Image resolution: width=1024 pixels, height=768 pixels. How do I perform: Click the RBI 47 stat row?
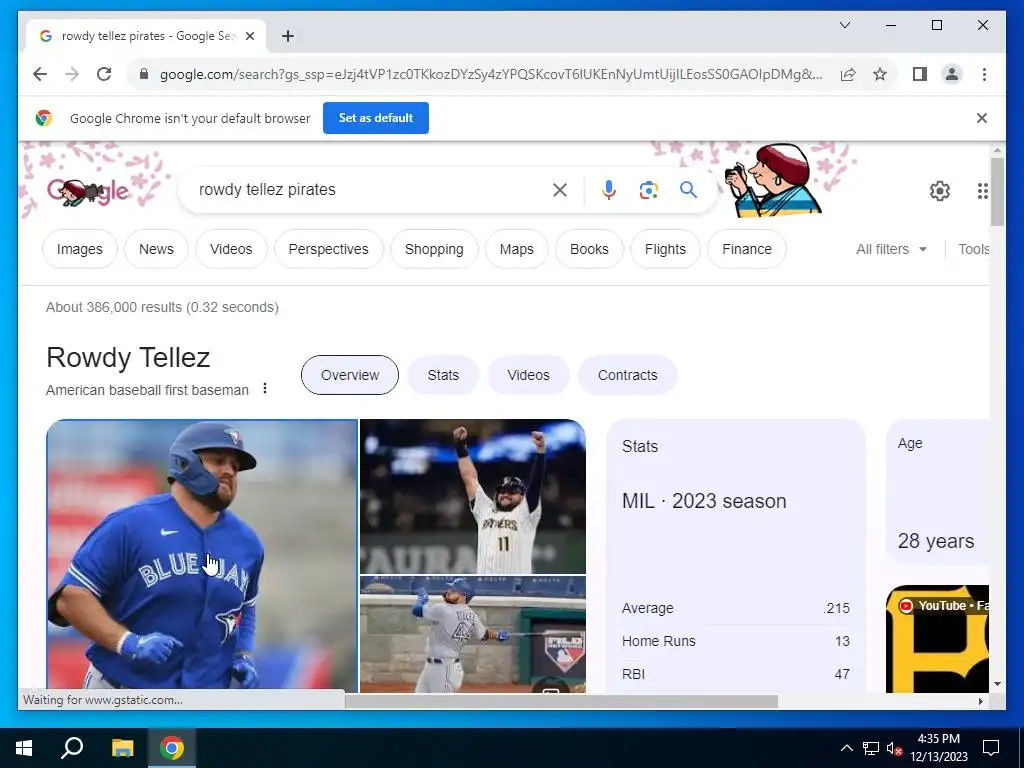click(x=736, y=674)
